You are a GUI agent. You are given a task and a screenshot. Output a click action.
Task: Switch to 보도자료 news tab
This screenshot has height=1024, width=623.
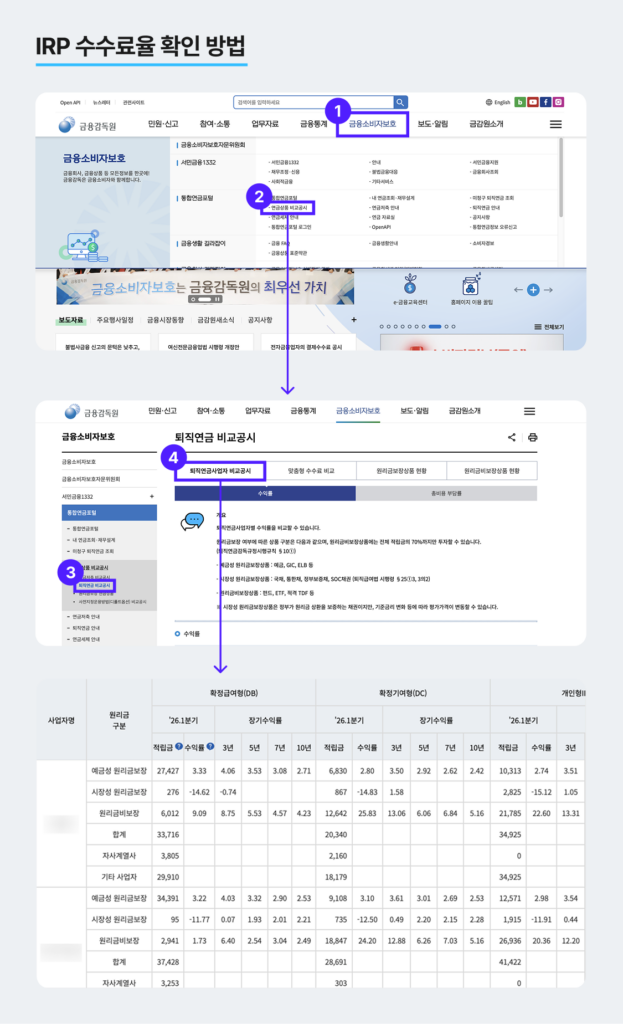pos(71,320)
